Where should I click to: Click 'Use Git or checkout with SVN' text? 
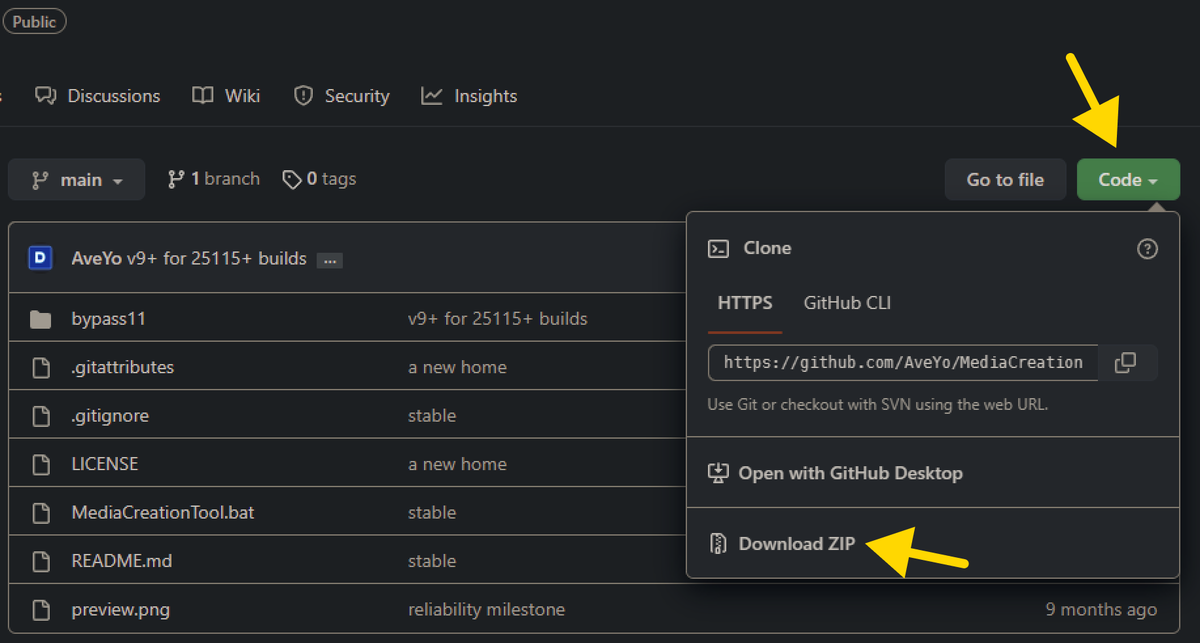pyautogui.click(x=878, y=405)
